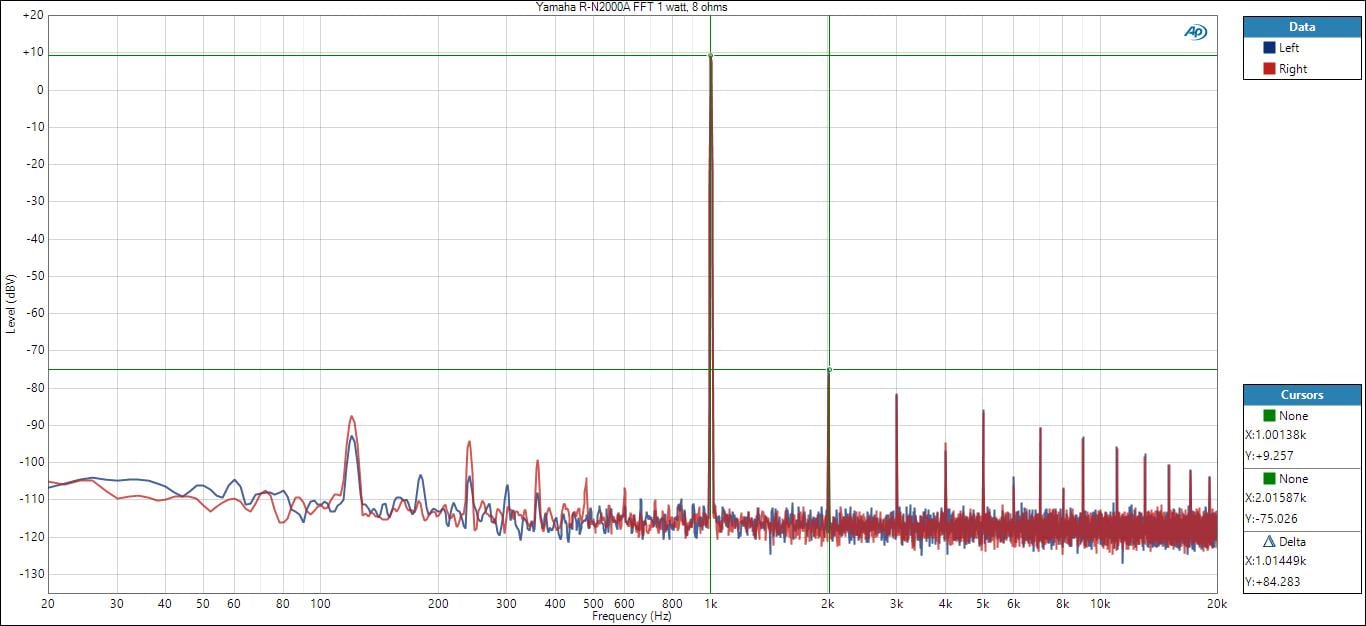Click the AP logo on the graph
Viewport: 1366px width, 626px height.
coord(1195,32)
